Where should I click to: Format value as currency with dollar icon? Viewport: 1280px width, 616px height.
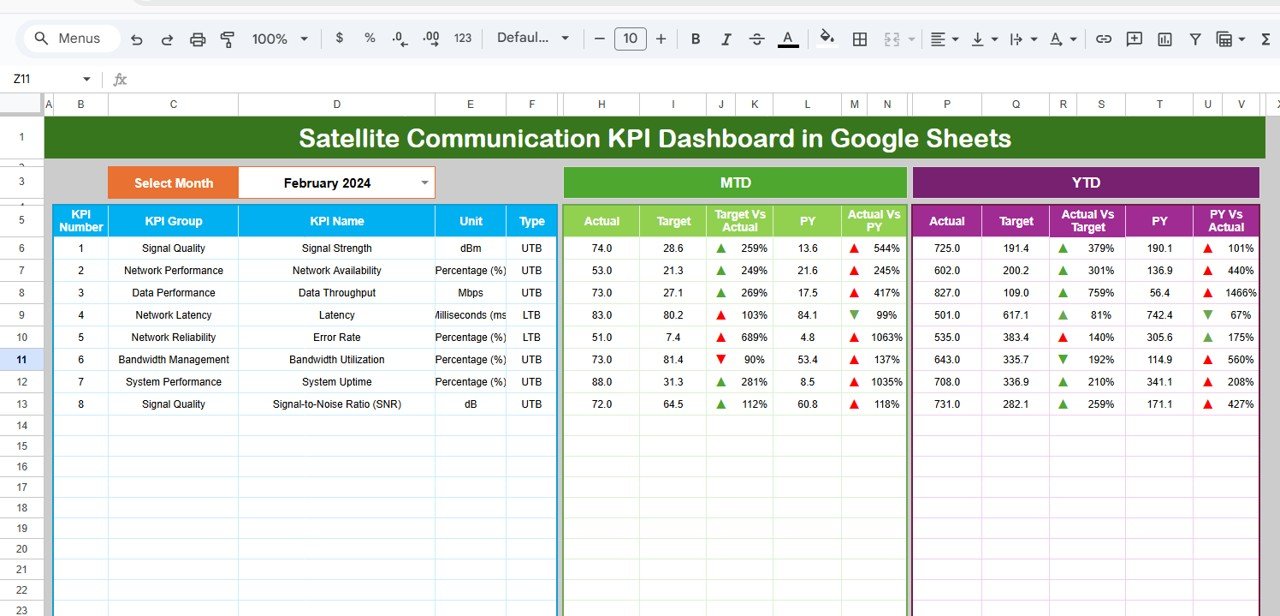339,38
